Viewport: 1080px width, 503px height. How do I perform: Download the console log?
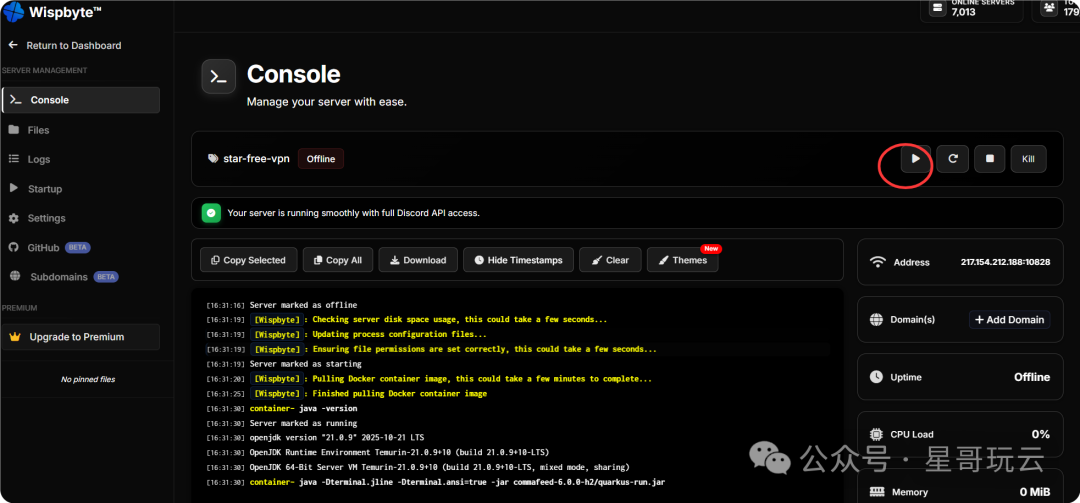[418, 260]
